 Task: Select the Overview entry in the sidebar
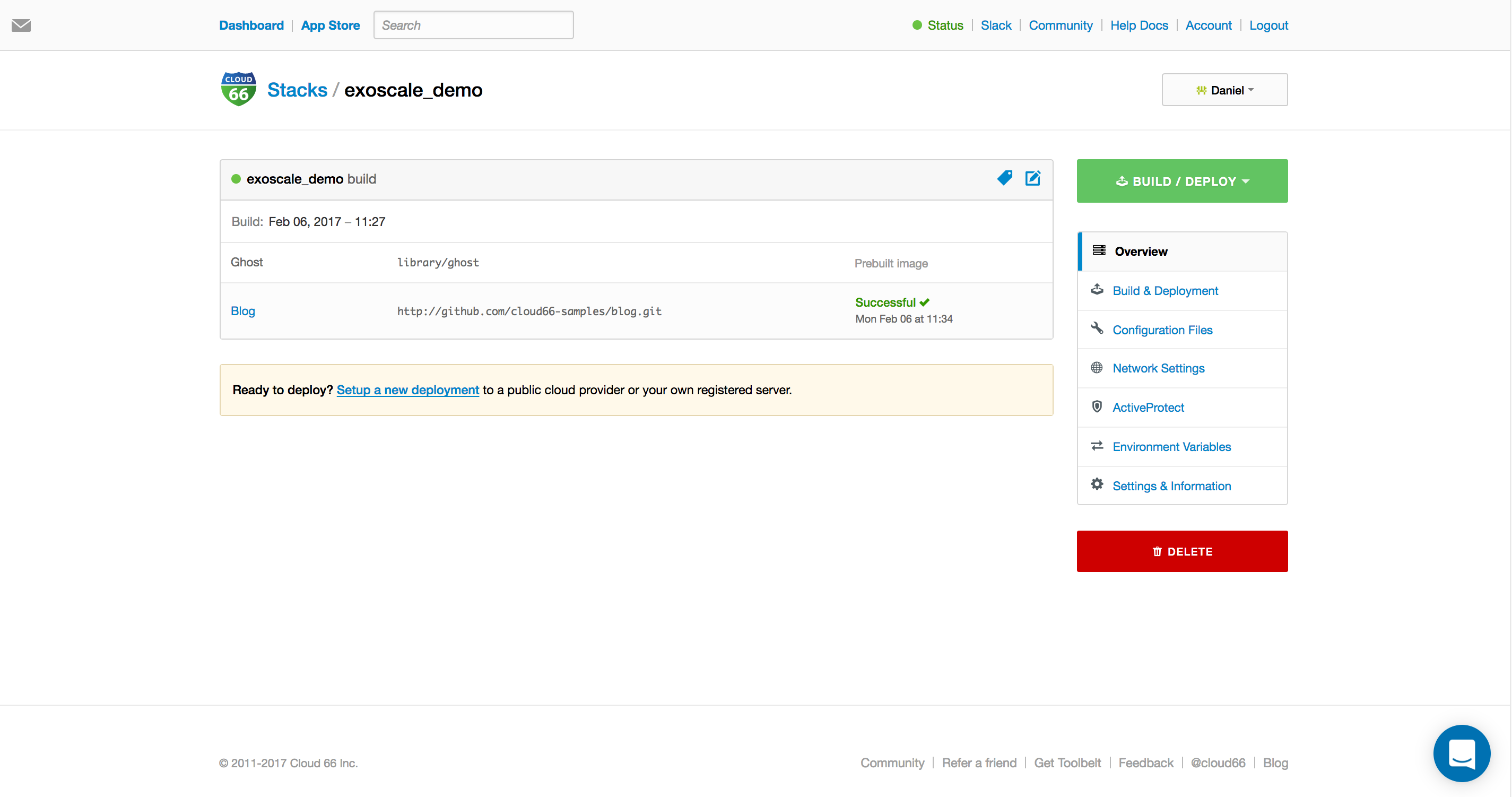tap(1141, 251)
